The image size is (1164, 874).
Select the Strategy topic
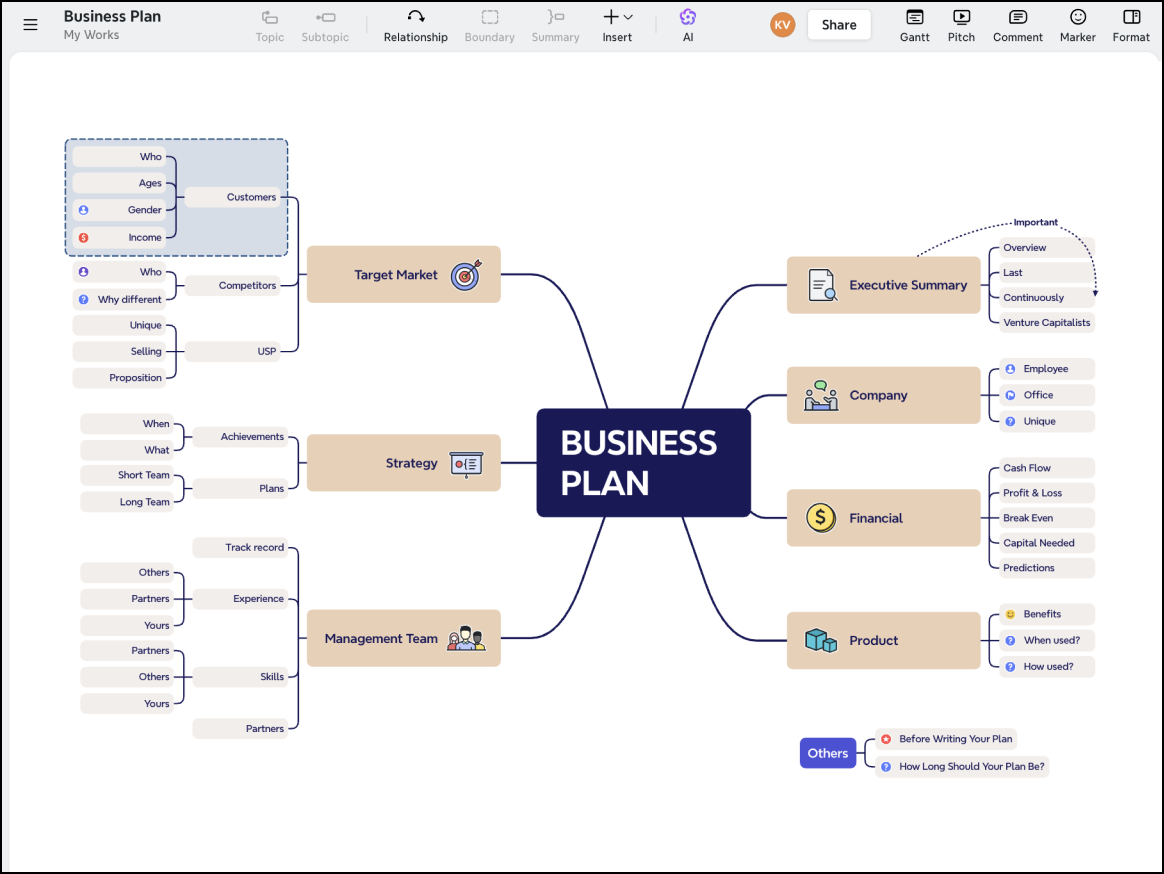(x=403, y=463)
